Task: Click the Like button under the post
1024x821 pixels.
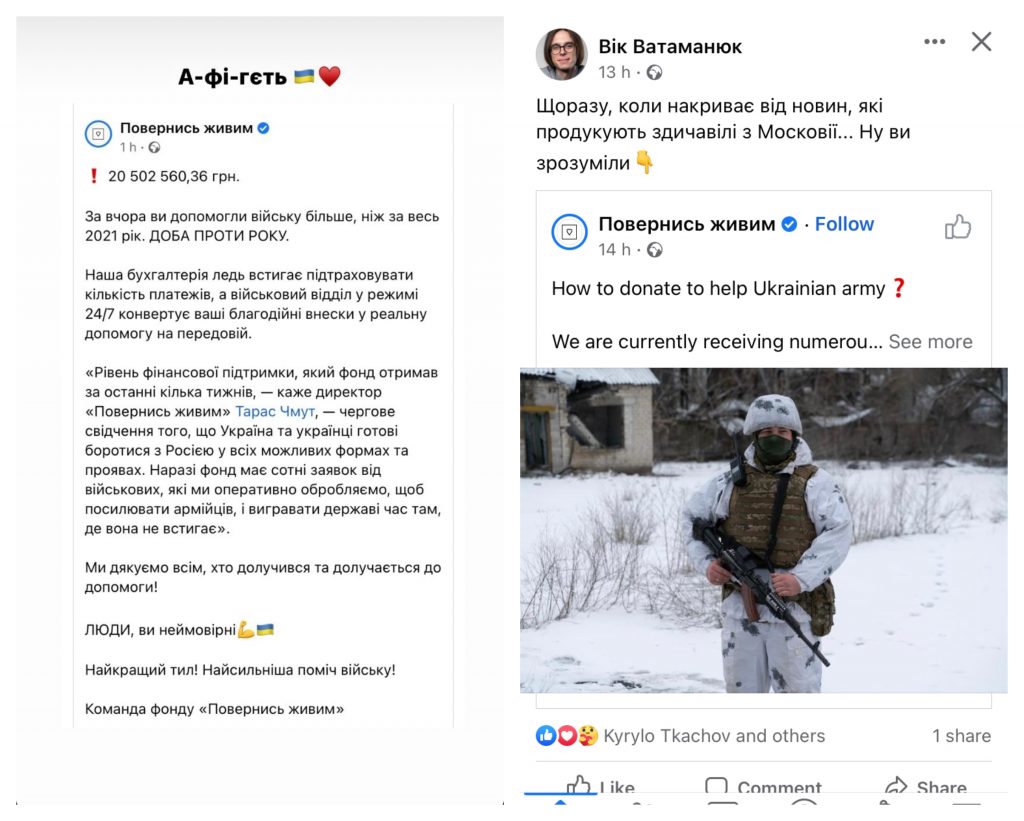Action: 600,788
